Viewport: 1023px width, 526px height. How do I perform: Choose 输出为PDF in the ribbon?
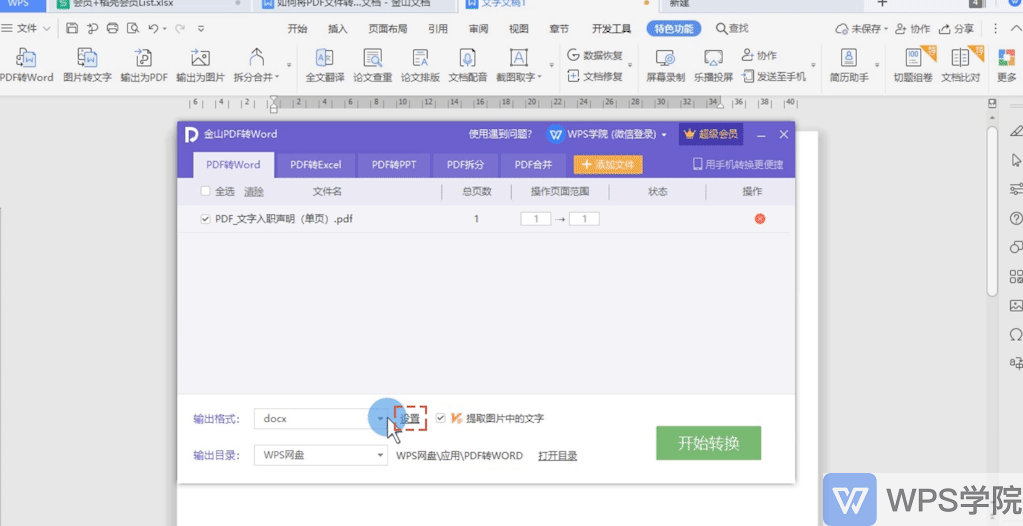144,65
